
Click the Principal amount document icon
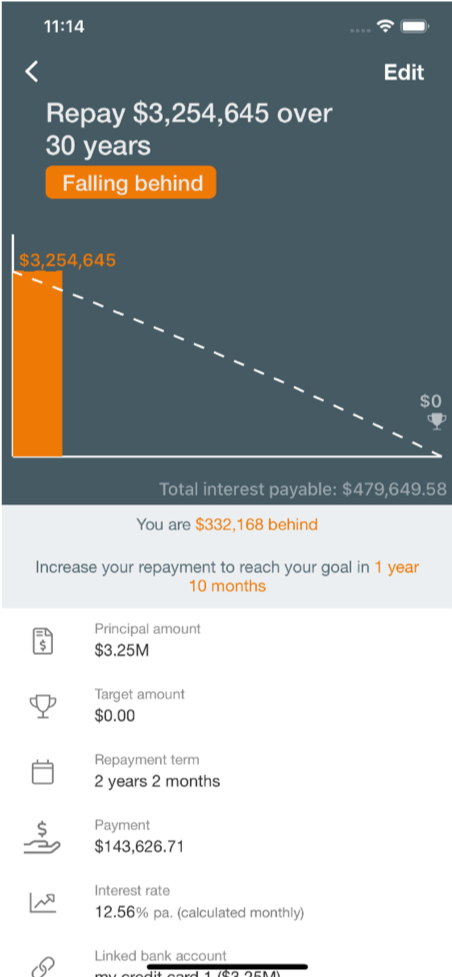[42, 641]
